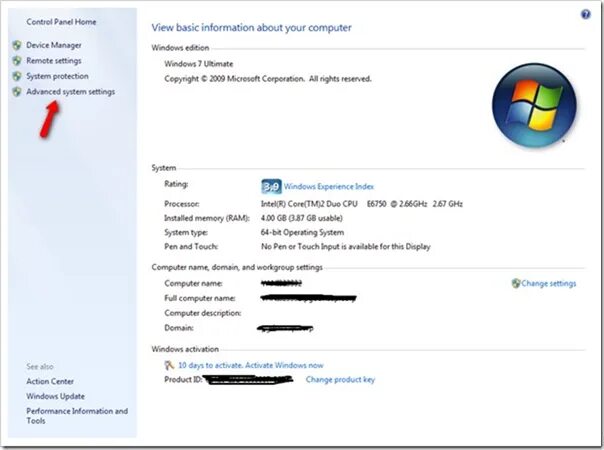Open Windows Experience Index link
604x450 pixels.
click(329, 187)
